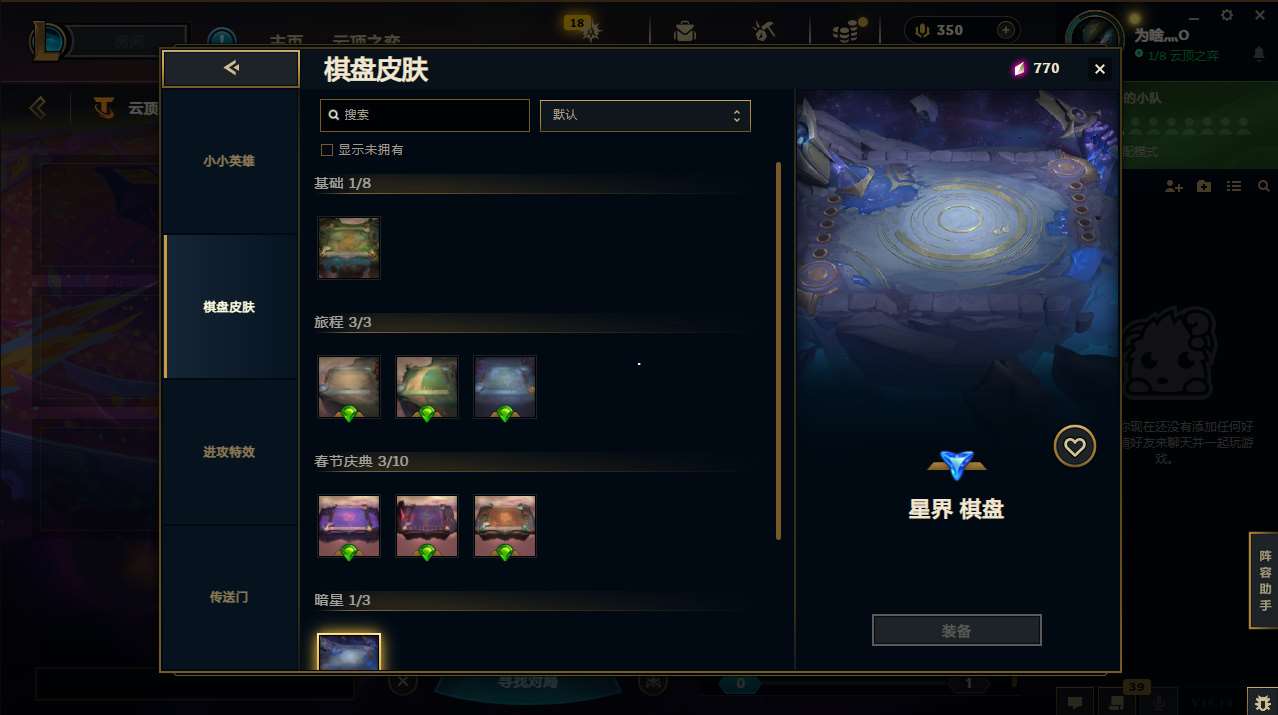Viewport: 1278px width, 715px height.
Task: Click the plus icon beside the 350 balance
Action: click(x=1006, y=30)
